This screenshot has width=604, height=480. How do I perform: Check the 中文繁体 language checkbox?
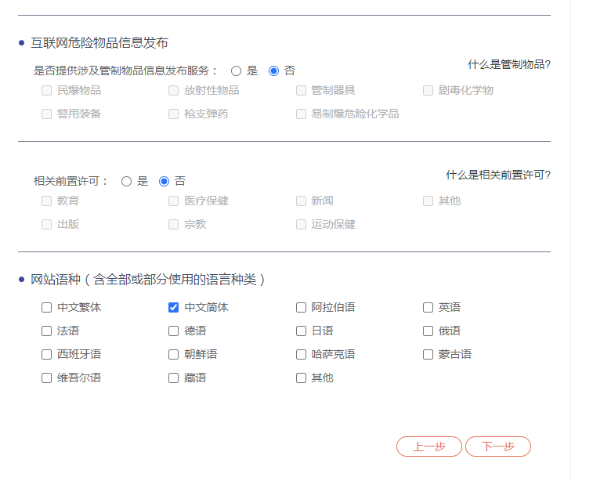(47, 307)
